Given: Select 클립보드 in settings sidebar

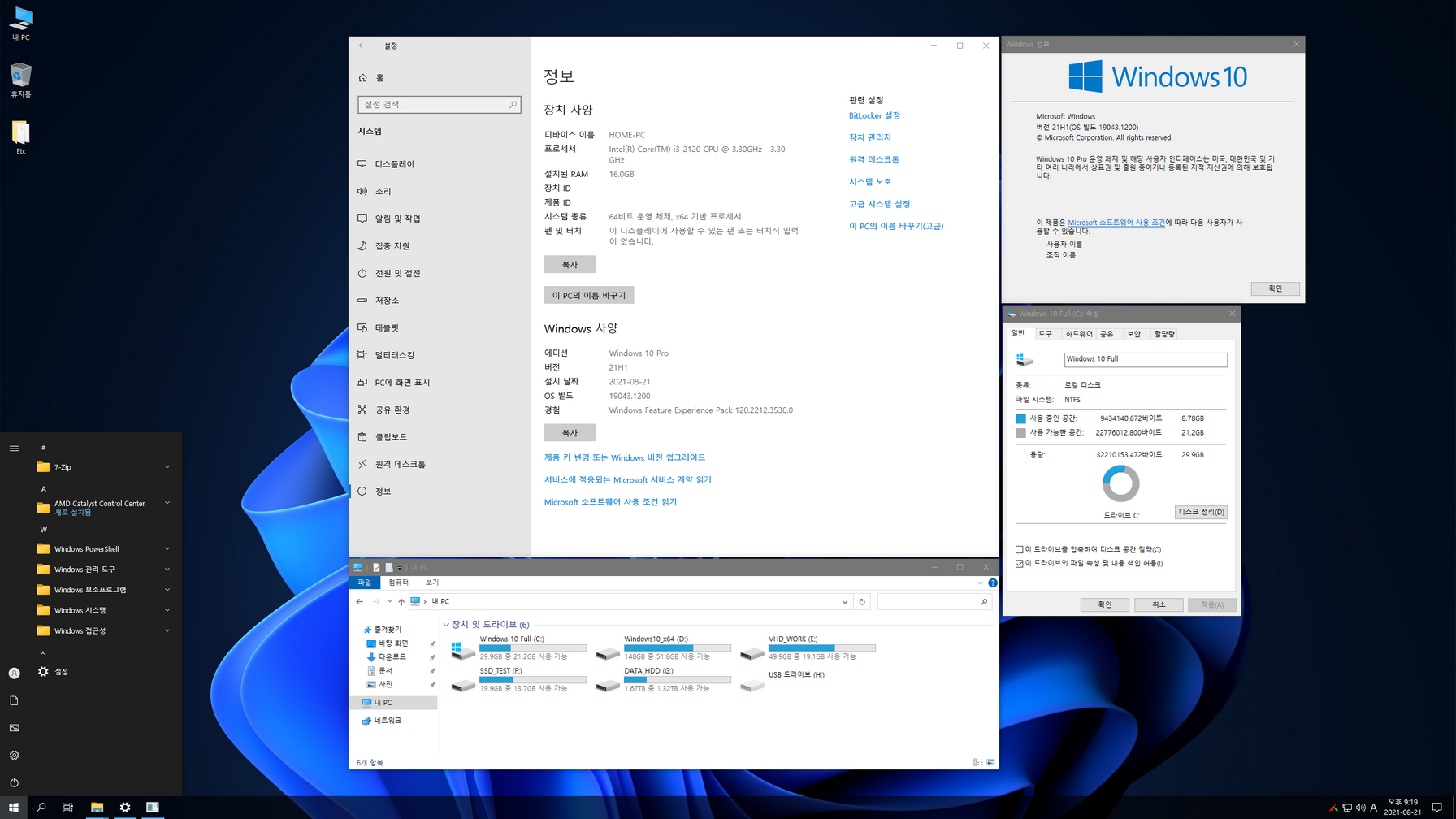Looking at the screenshot, I should (x=440, y=437).
